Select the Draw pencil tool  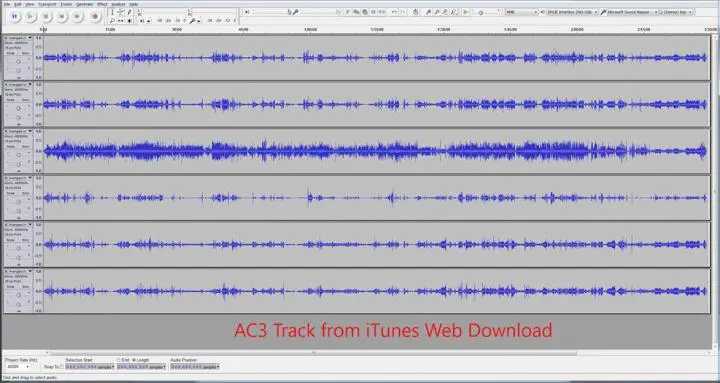click(129, 12)
